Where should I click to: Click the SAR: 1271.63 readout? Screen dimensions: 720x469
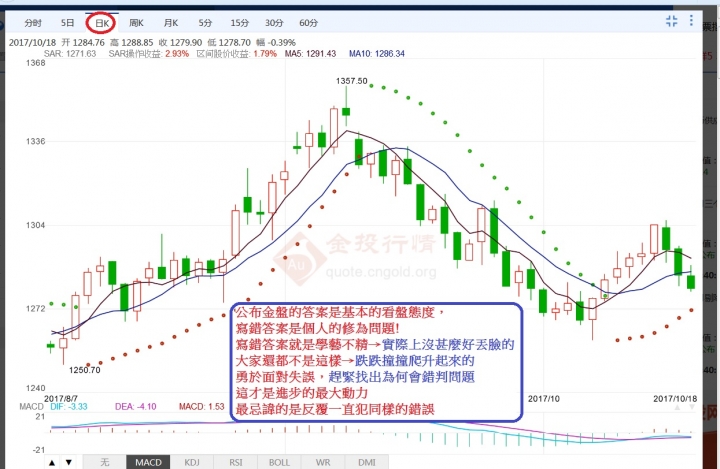pyautogui.click(x=70, y=54)
